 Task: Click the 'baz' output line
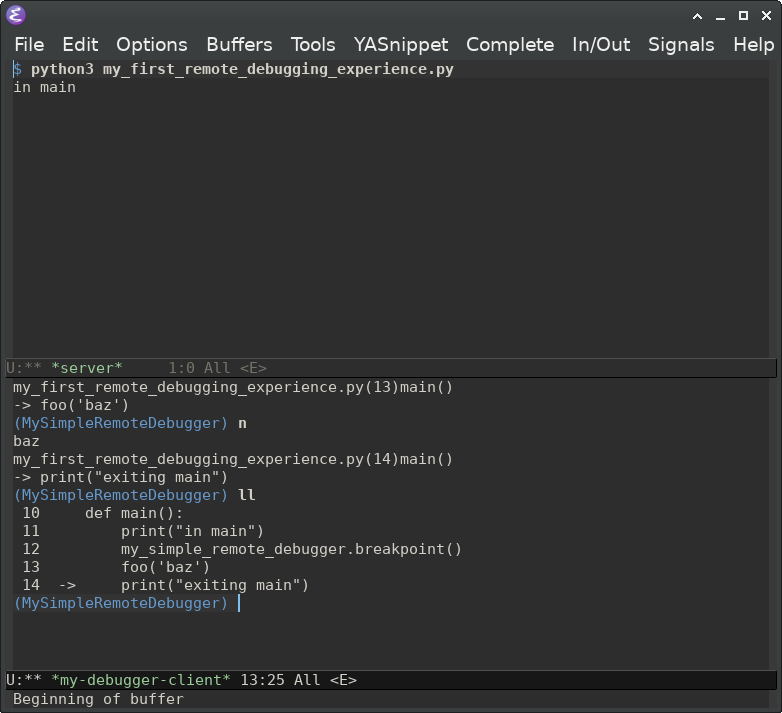[x=26, y=441]
